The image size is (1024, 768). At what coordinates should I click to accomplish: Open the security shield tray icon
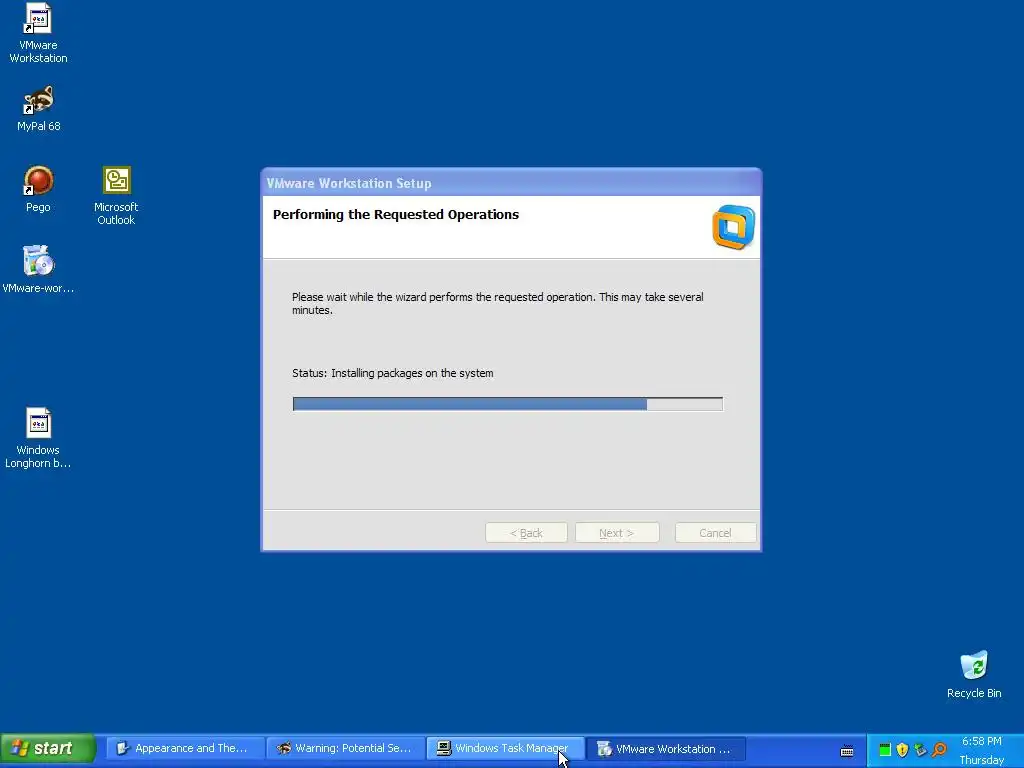(903, 750)
